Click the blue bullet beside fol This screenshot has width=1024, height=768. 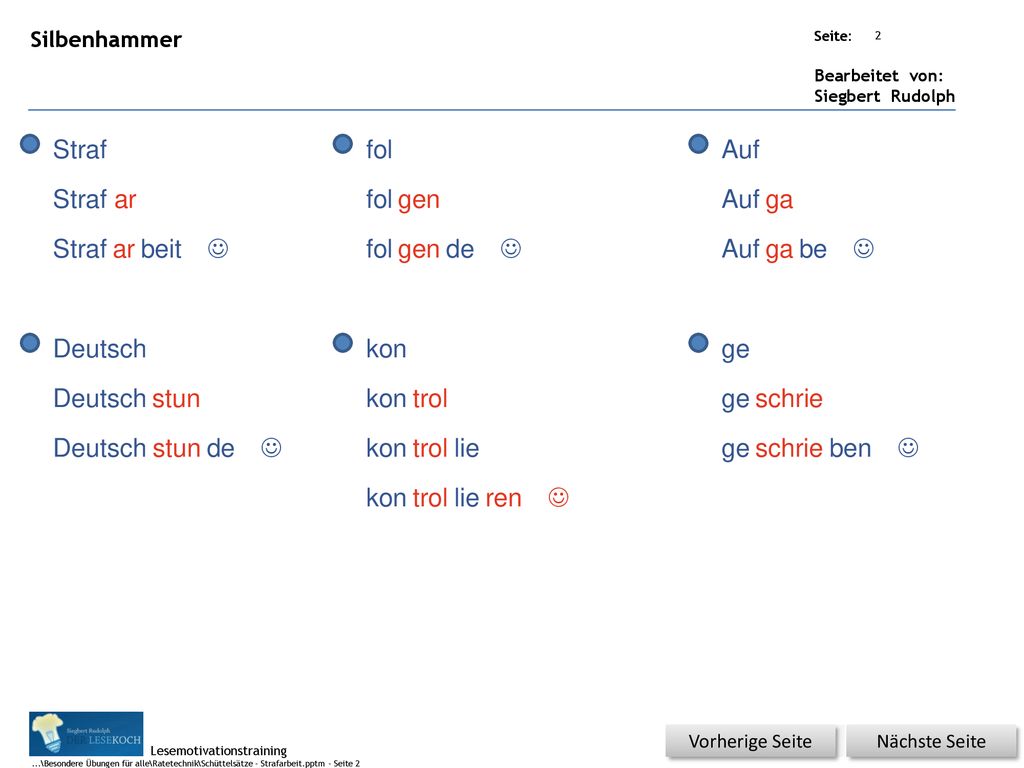(x=343, y=144)
